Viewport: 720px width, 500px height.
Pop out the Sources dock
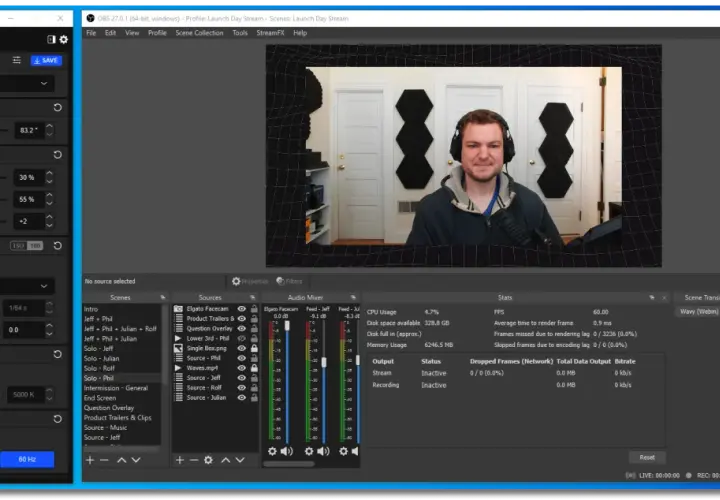pyautogui.click(x=253, y=298)
